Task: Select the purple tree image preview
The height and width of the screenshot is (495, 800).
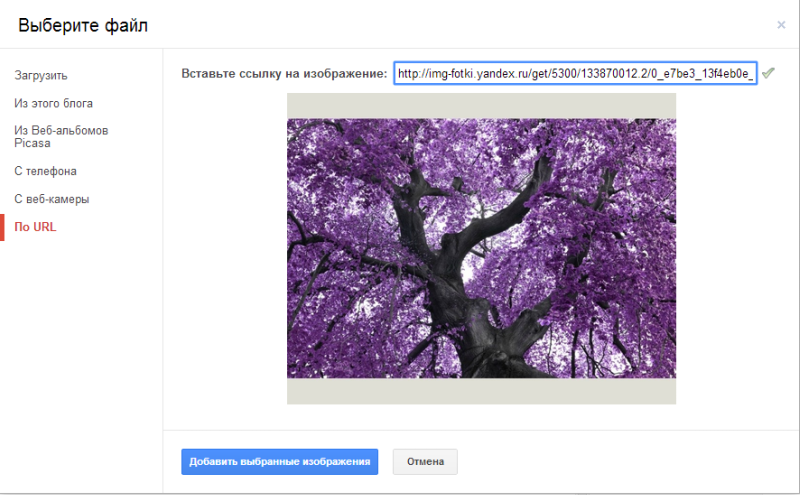Action: 481,249
